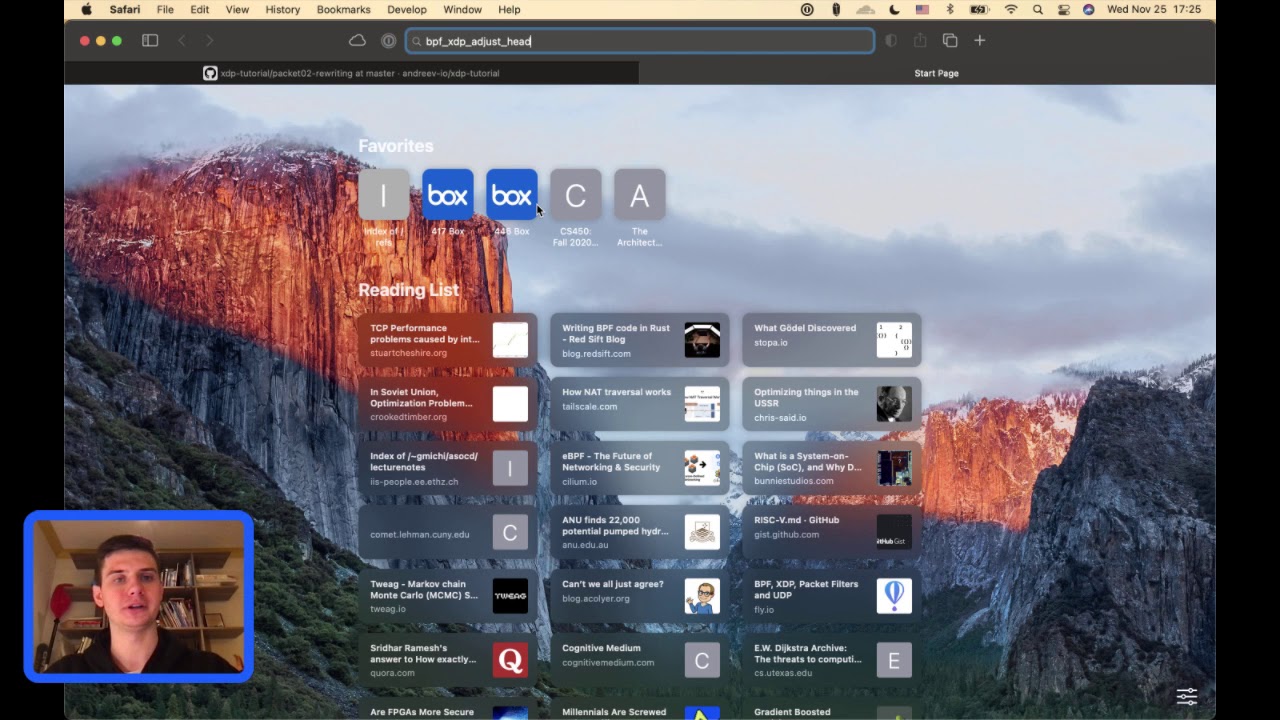Open 'The Architect...' favorite icon

click(639, 195)
